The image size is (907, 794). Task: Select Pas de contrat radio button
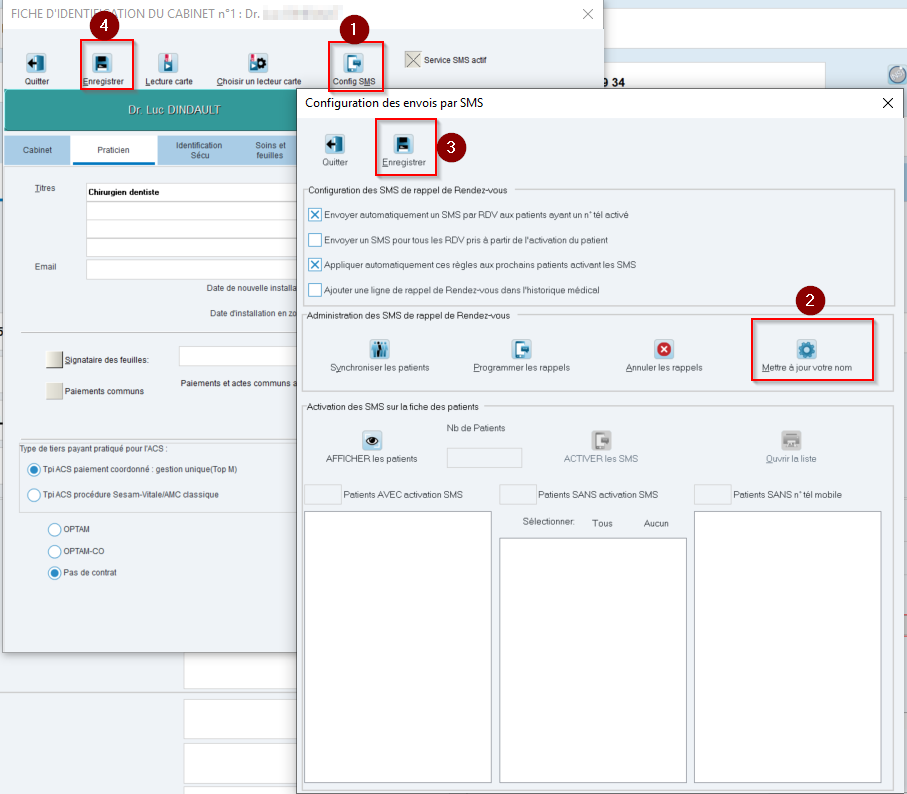pyautogui.click(x=54, y=573)
